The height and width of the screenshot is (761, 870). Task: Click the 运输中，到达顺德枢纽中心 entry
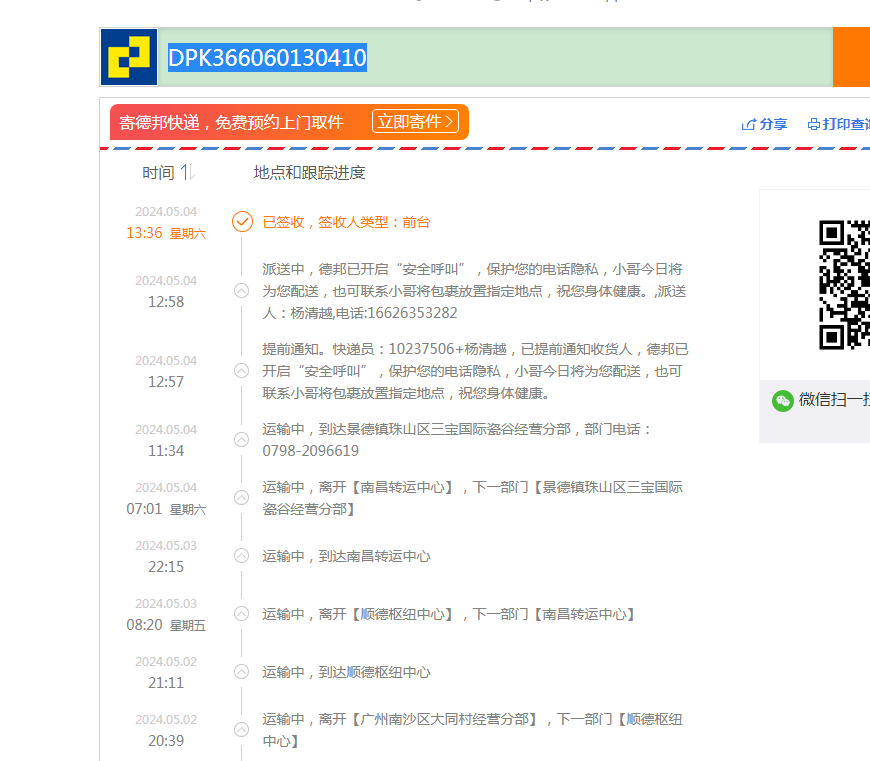pyautogui.click(x=346, y=672)
